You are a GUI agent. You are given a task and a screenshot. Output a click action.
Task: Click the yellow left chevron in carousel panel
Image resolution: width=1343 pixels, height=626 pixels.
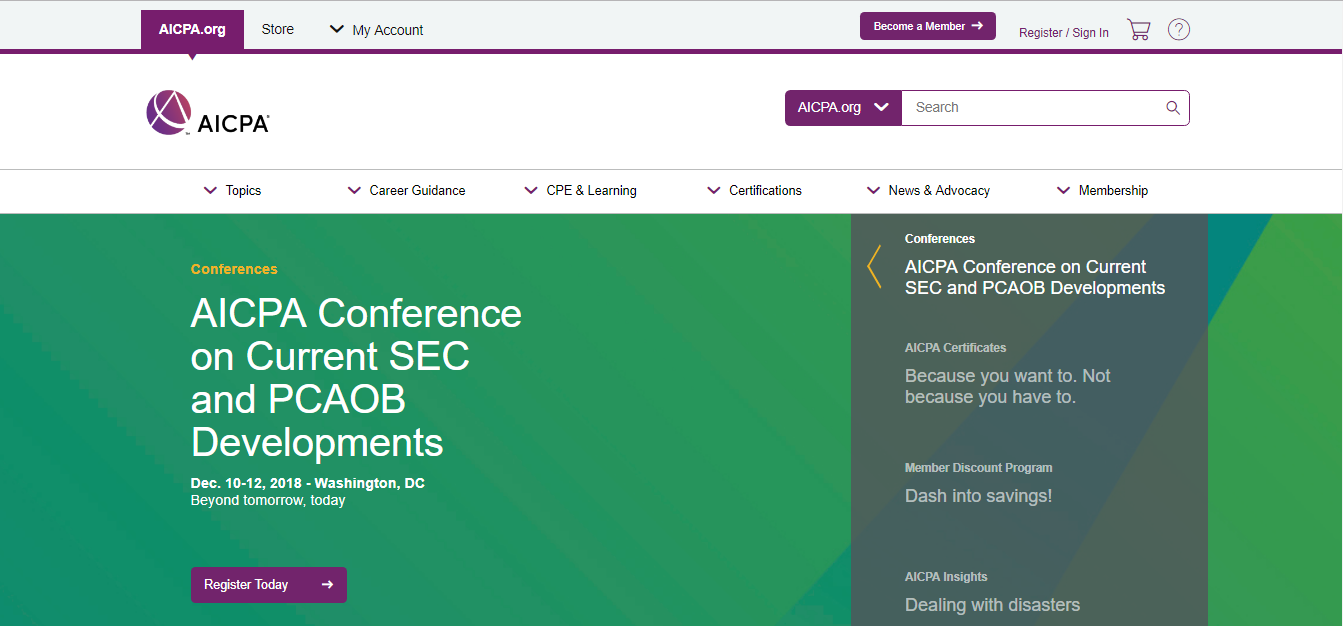tap(874, 267)
